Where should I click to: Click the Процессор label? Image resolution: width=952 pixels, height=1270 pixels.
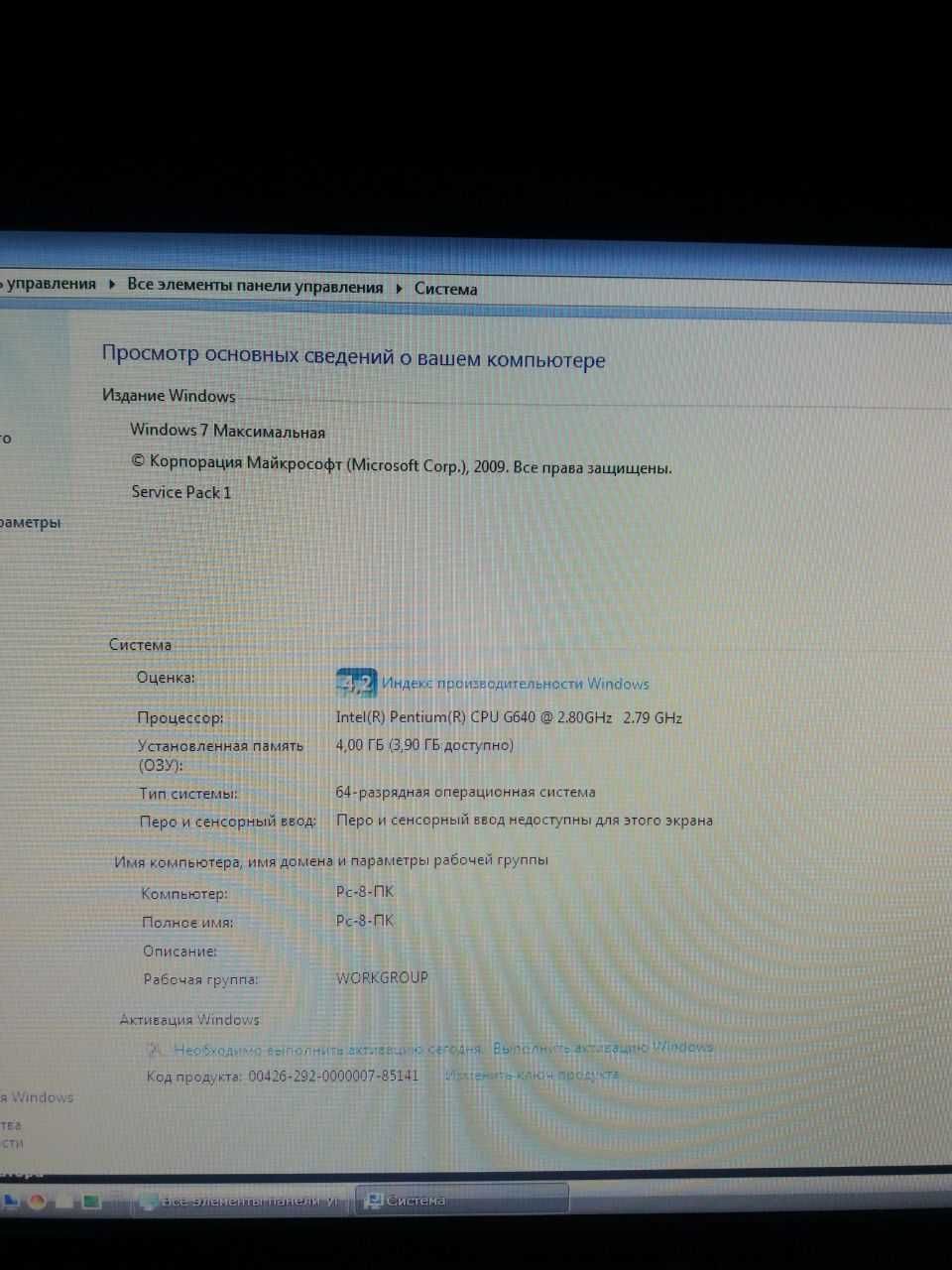point(180,717)
